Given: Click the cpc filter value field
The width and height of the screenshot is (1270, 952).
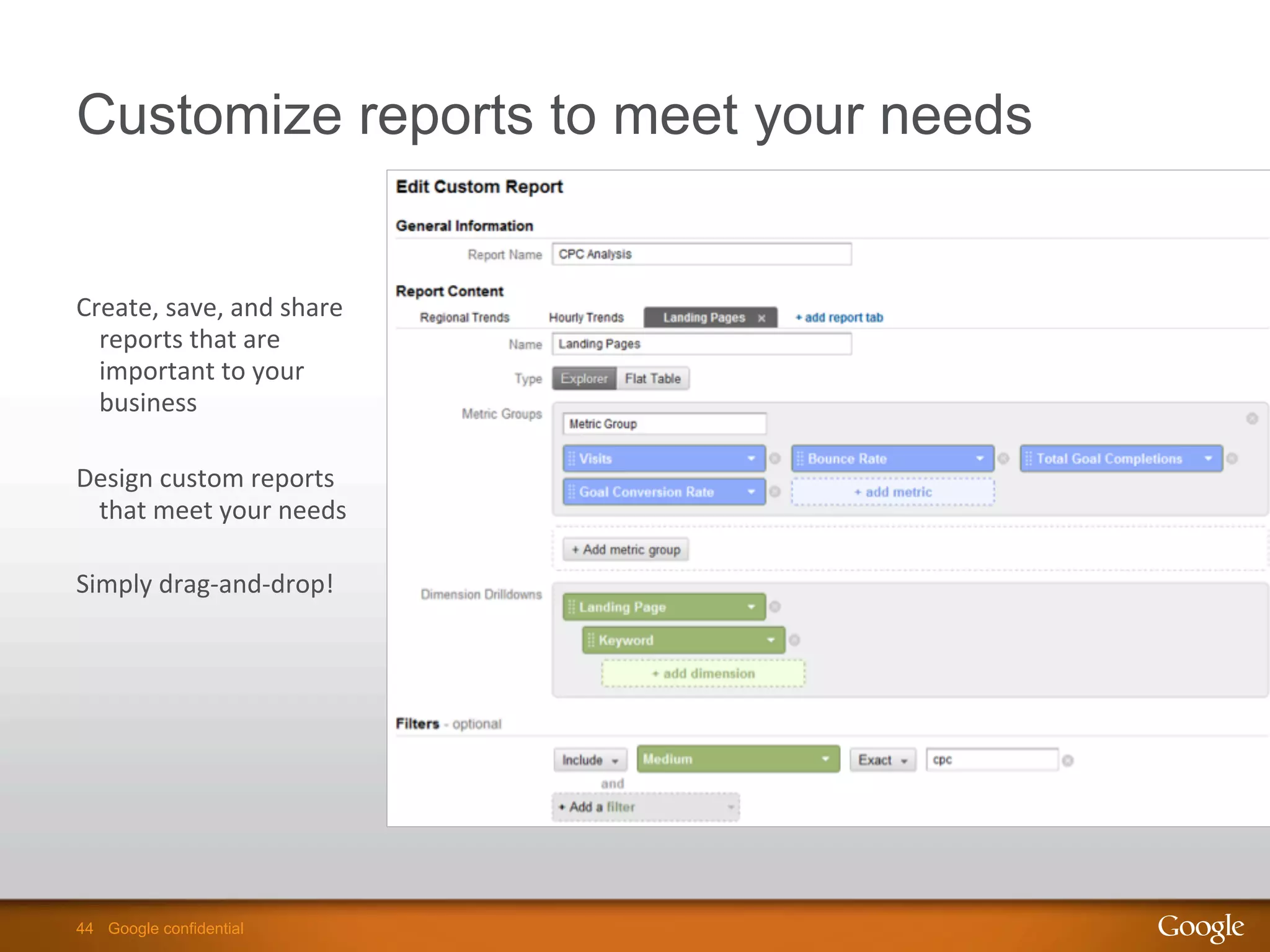Looking at the screenshot, I should pos(992,760).
